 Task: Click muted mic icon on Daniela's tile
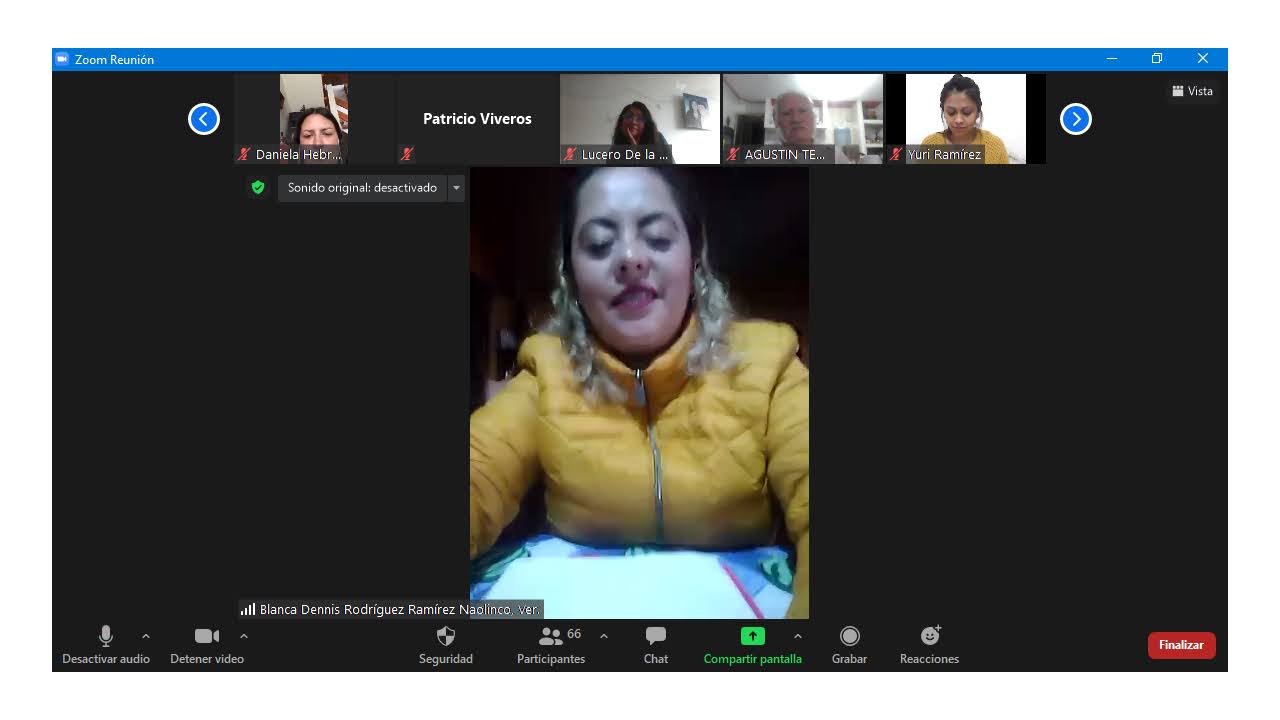244,154
